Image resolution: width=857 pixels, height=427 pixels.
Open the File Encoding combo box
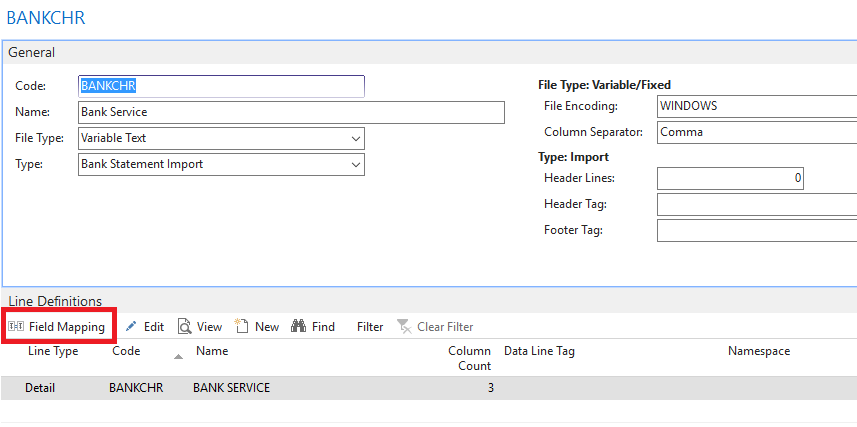click(x=757, y=106)
